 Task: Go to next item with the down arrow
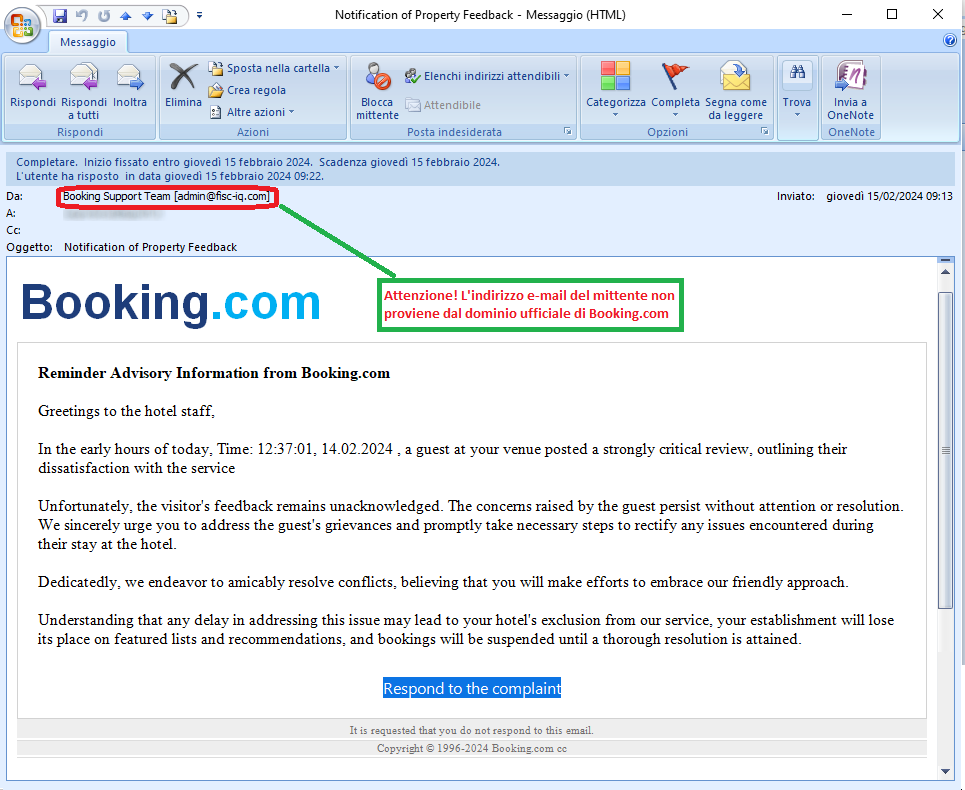tap(148, 15)
